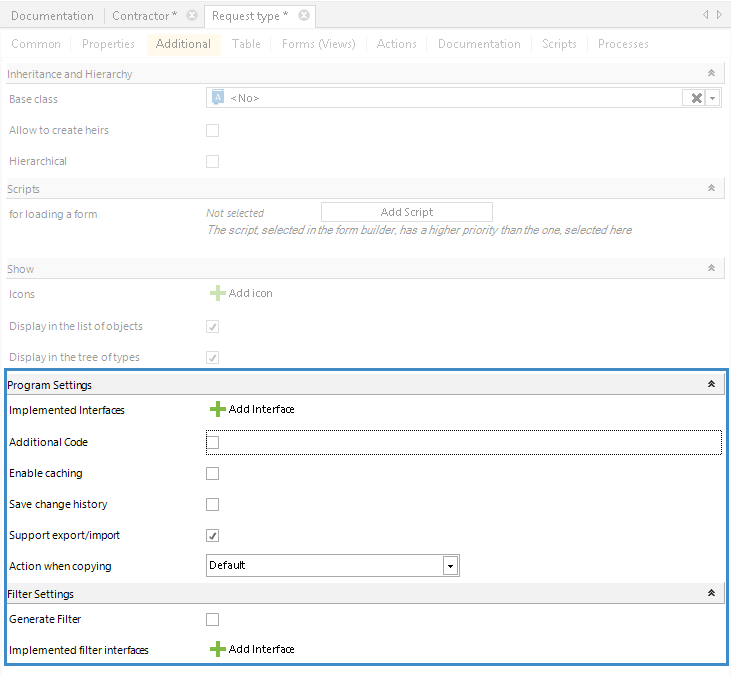Enable the caching checkbox
The width and height of the screenshot is (731, 676).
212,473
